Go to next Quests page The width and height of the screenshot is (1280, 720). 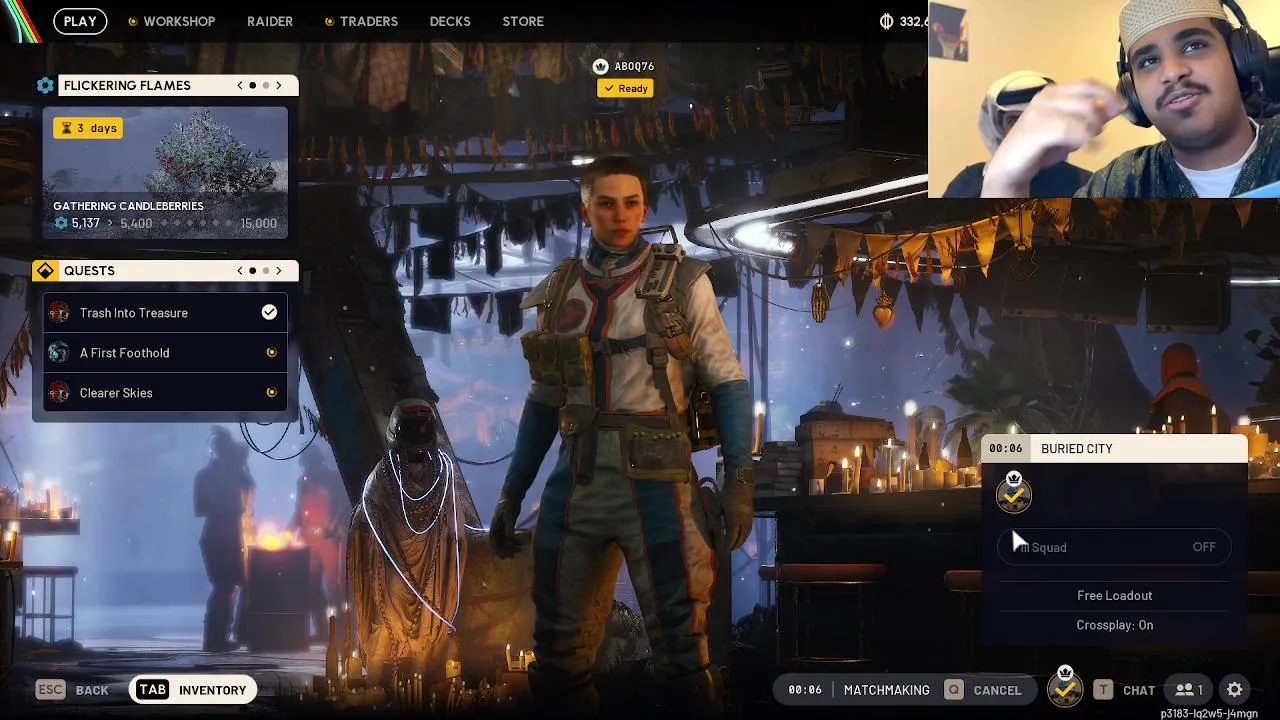tap(279, 271)
